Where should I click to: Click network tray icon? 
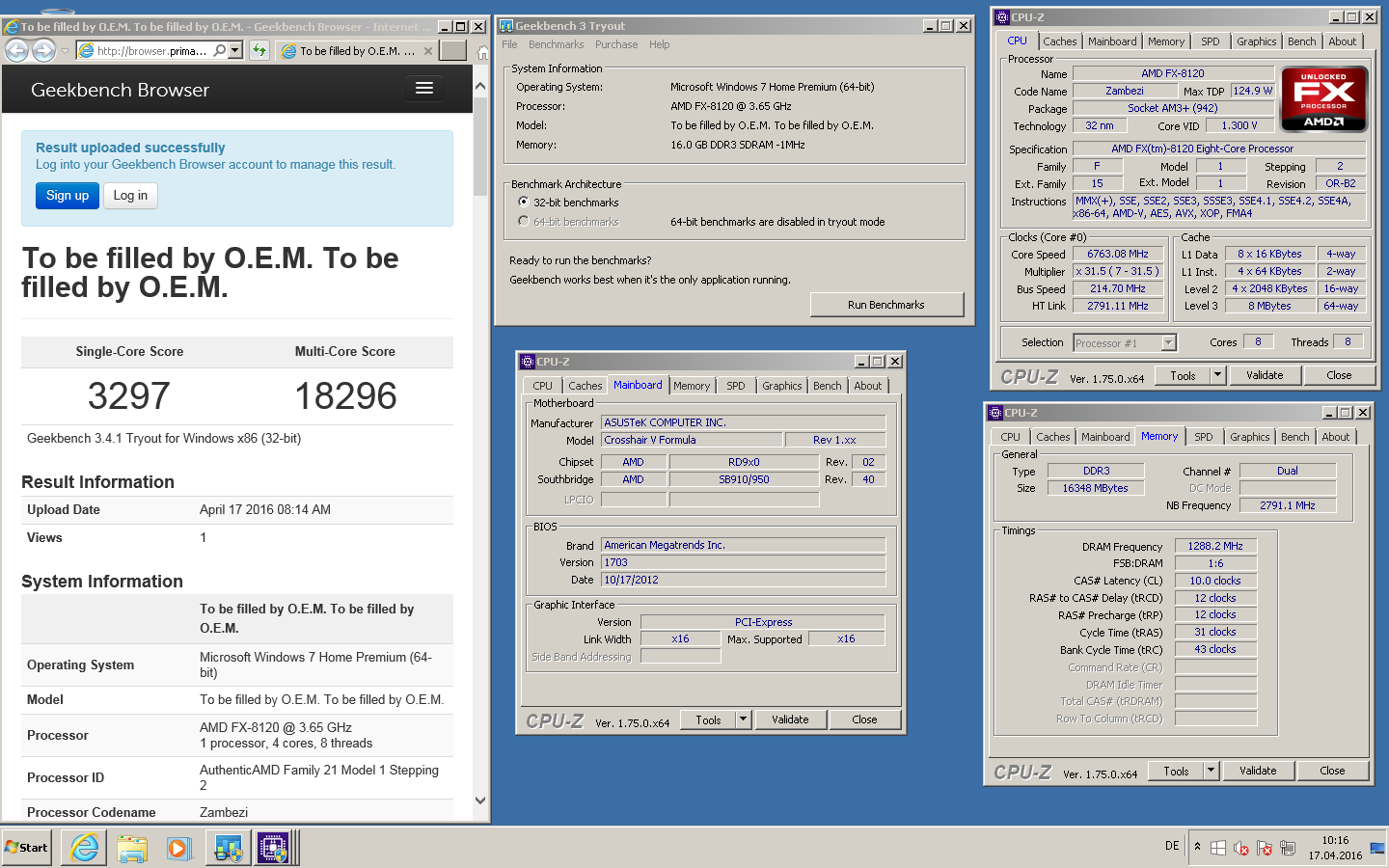tap(1288, 848)
